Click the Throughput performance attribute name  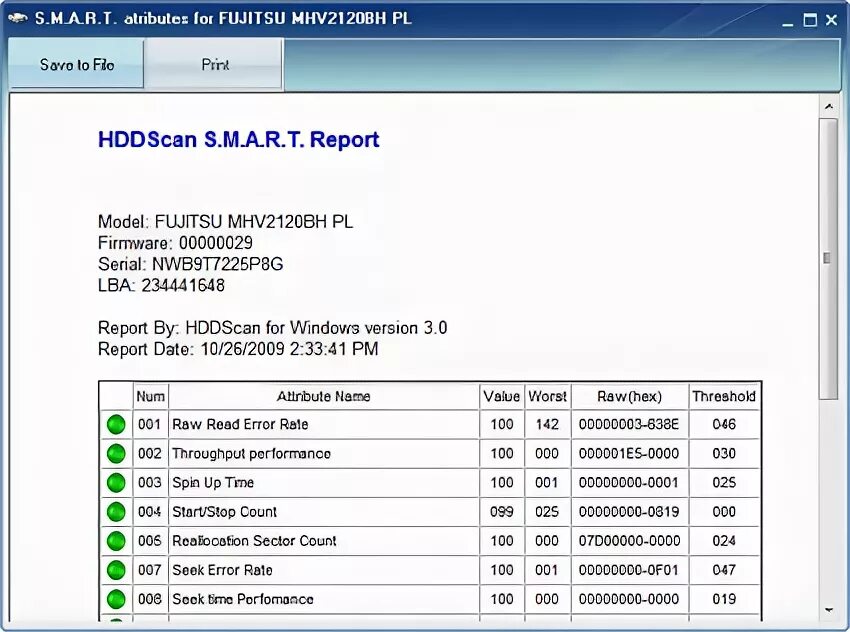click(252, 454)
